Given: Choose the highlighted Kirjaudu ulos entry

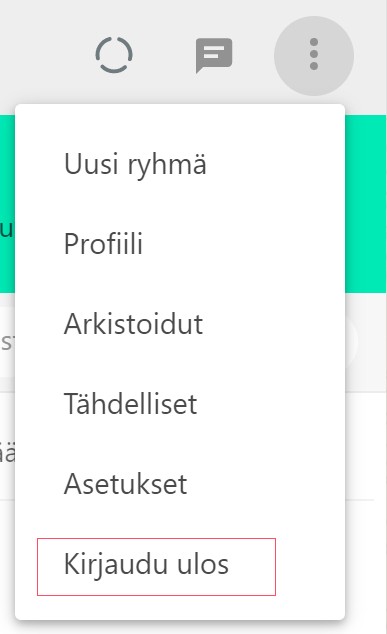Looking at the screenshot, I should (x=156, y=566).
